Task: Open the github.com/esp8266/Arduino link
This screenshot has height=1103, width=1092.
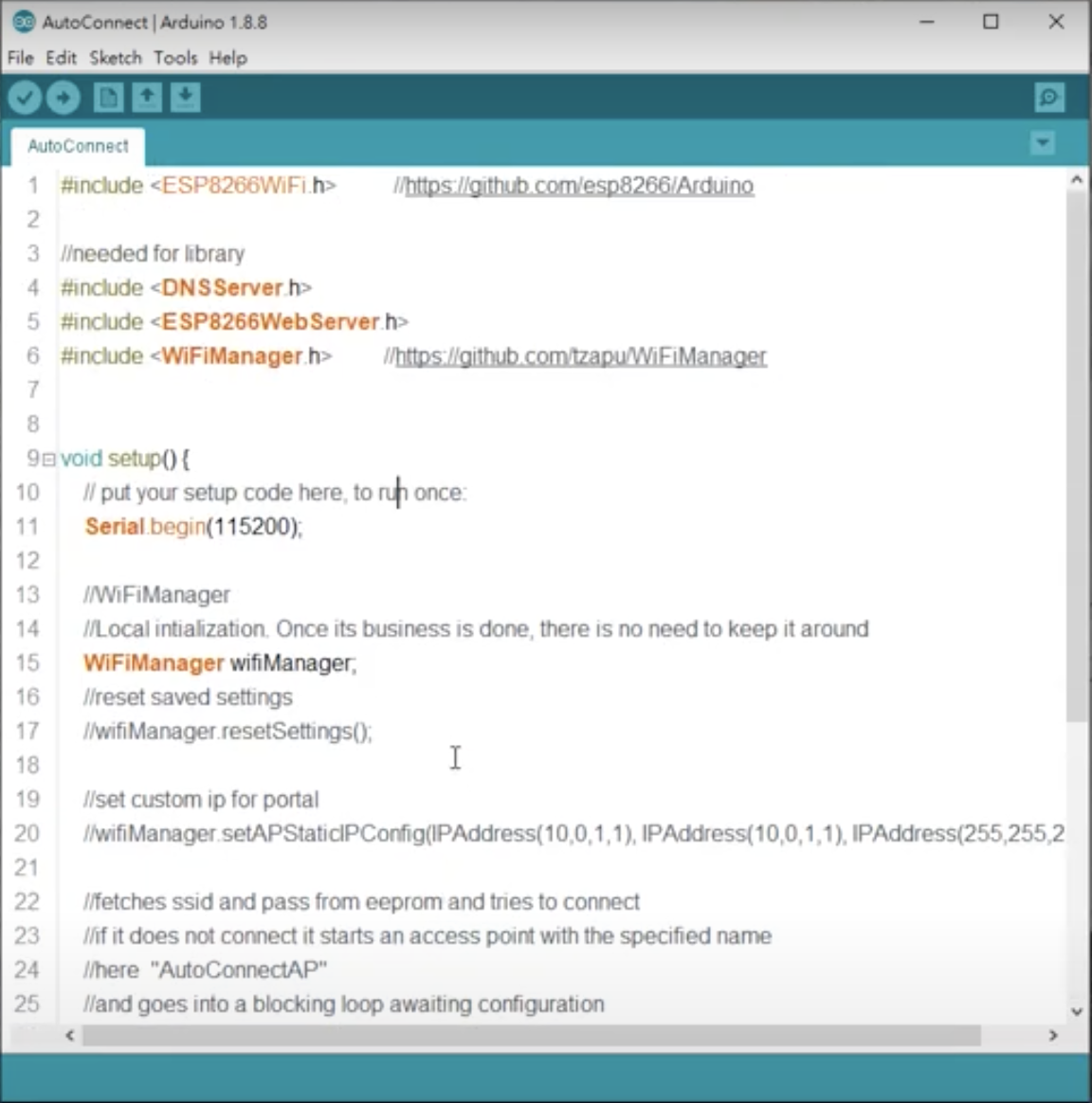Action: pyautogui.click(x=580, y=186)
